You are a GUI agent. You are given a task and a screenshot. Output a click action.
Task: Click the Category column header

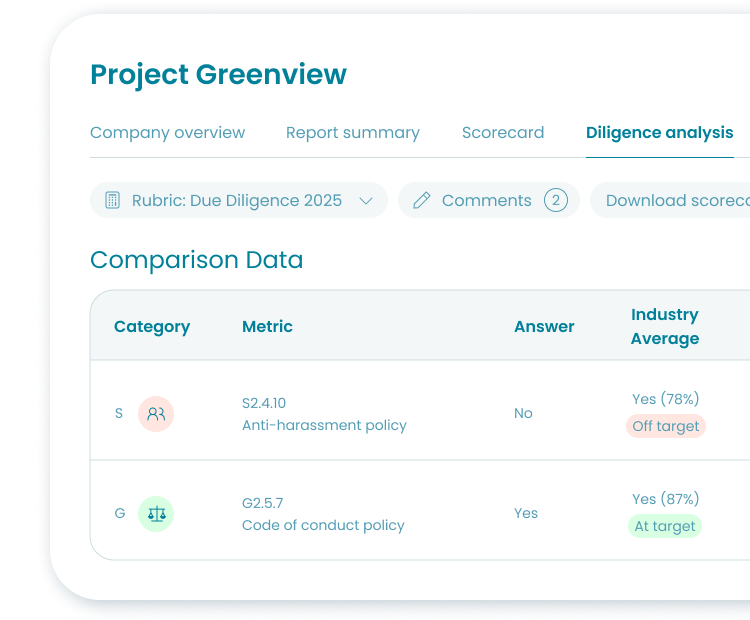point(152,327)
